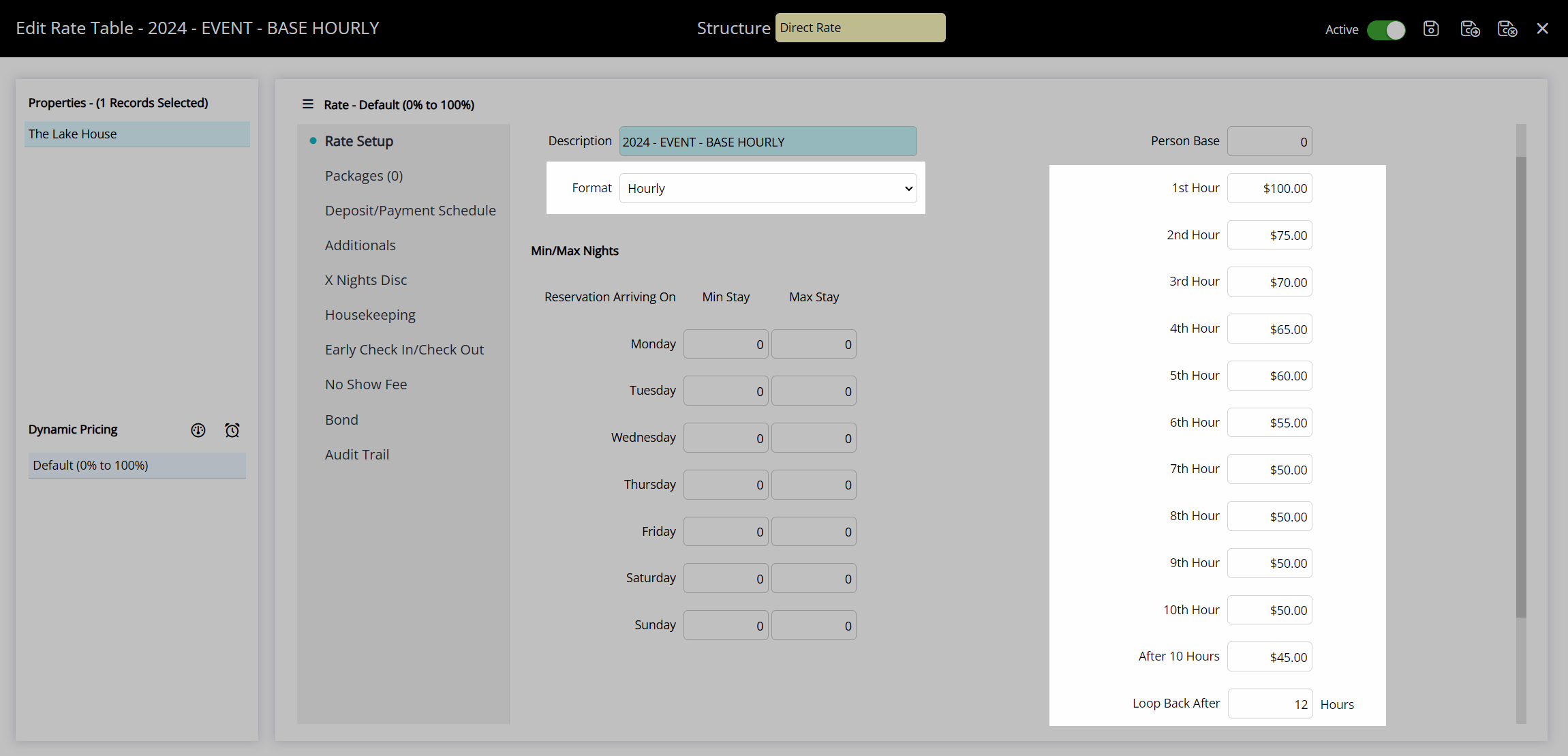The height and width of the screenshot is (756, 1568).
Task: Select The Lake House property
Action: 137,134
